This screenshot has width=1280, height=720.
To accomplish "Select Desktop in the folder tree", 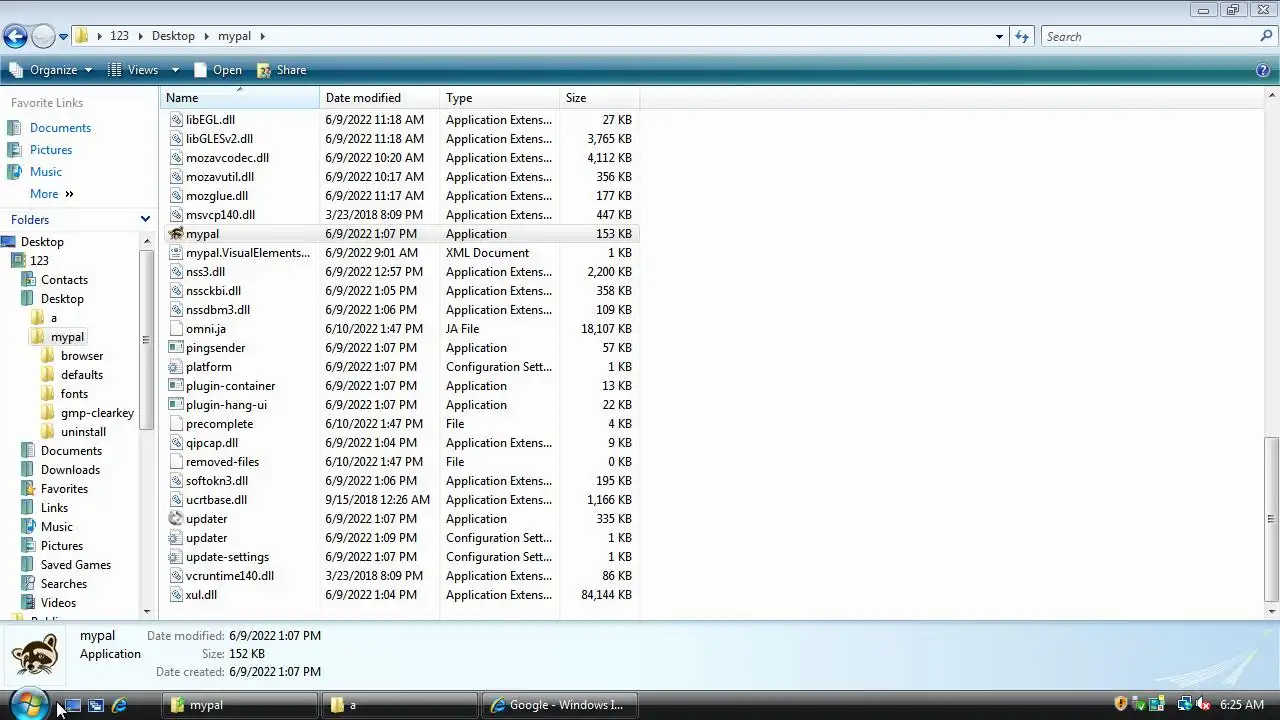I will 42,242.
